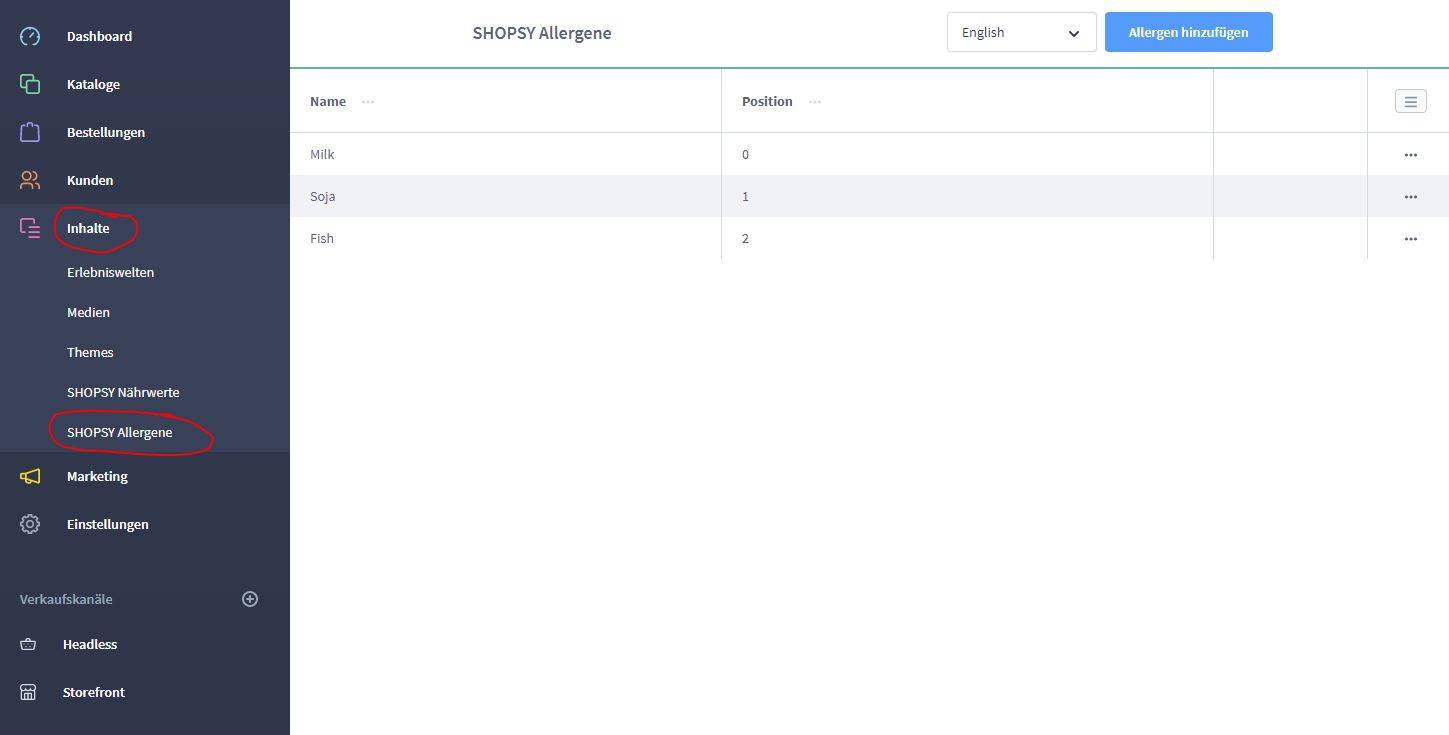
Task: Go to Medien submenu
Action: pyautogui.click(x=88, y=312)
